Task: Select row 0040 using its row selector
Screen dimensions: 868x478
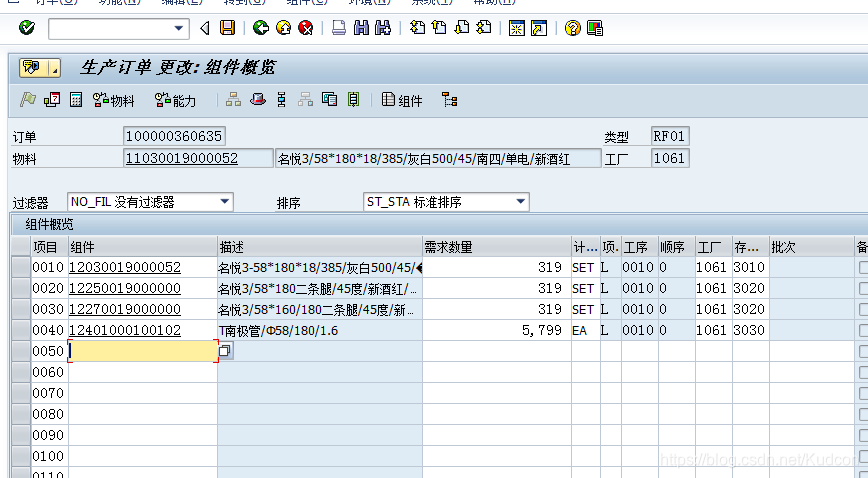Action: click(21, 331)
